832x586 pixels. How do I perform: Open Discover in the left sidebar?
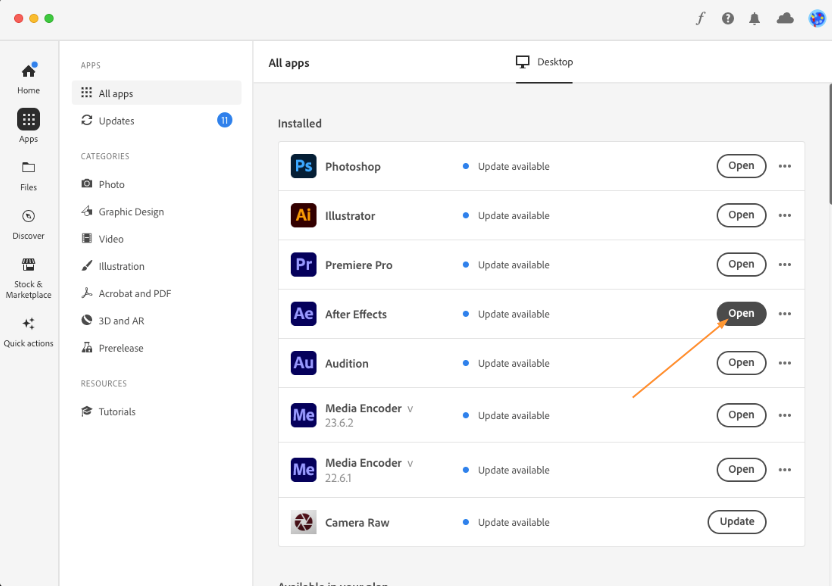[28, 224]
